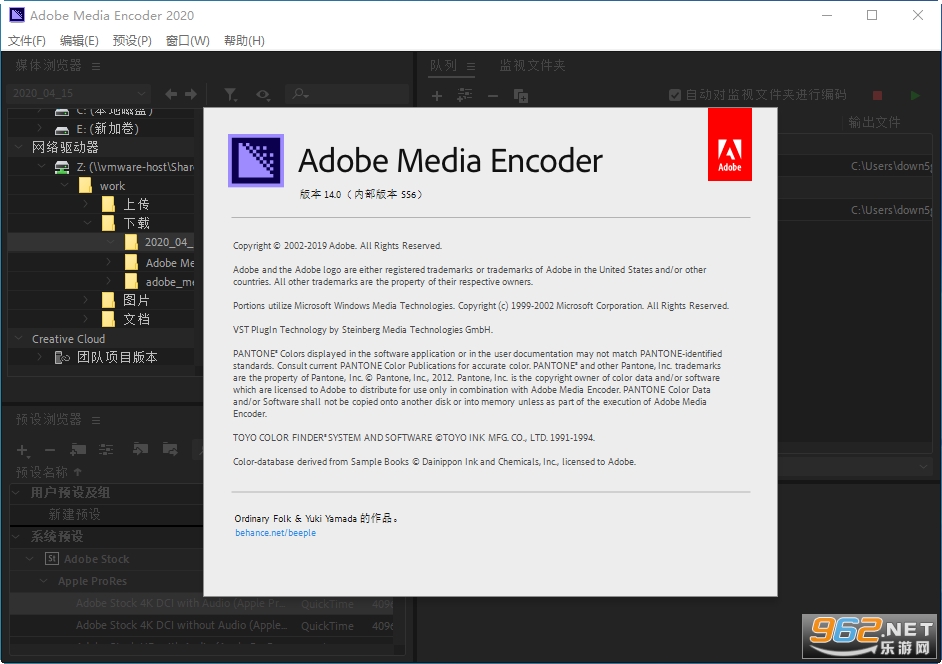Open the 文件(F) menu

(27, 40)
